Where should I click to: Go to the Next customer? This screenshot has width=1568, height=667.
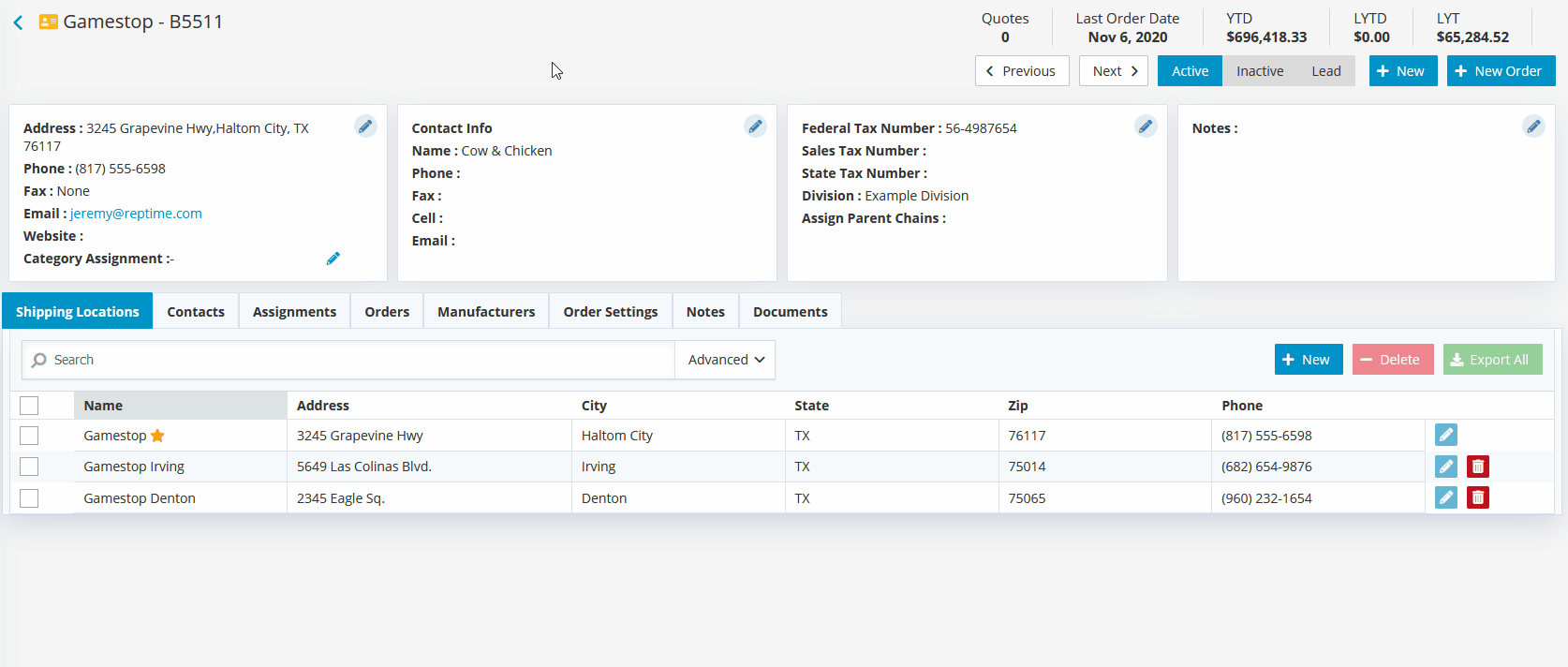[1114, 71]
